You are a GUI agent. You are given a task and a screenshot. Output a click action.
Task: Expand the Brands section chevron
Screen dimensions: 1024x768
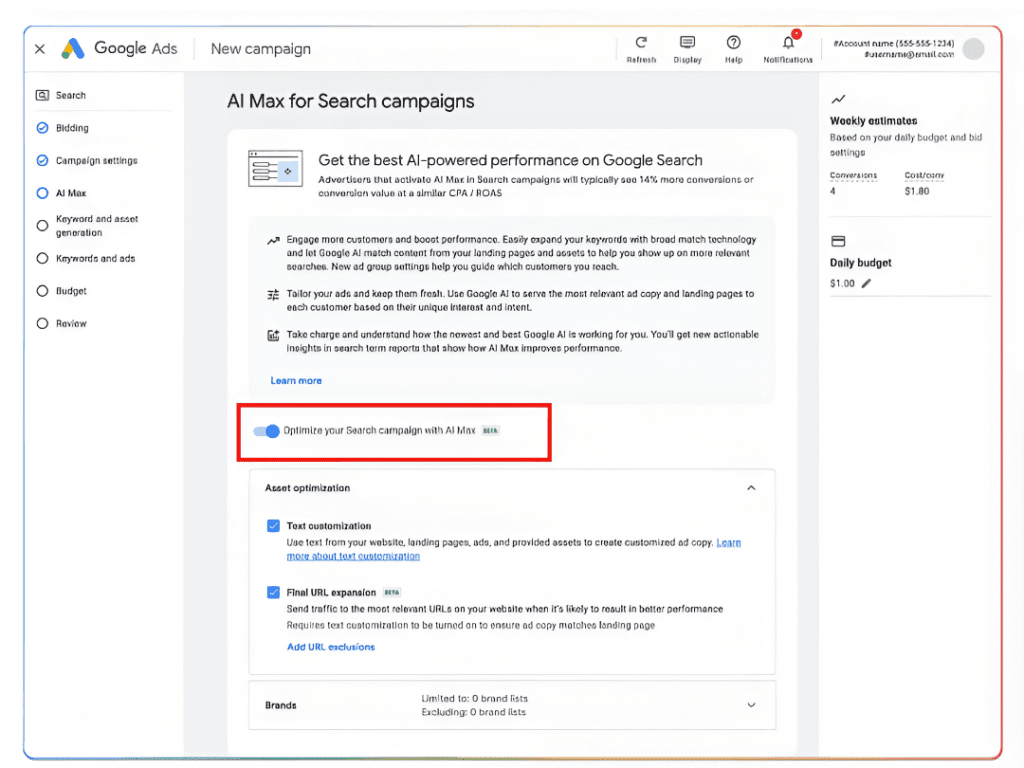coord(751,705)
